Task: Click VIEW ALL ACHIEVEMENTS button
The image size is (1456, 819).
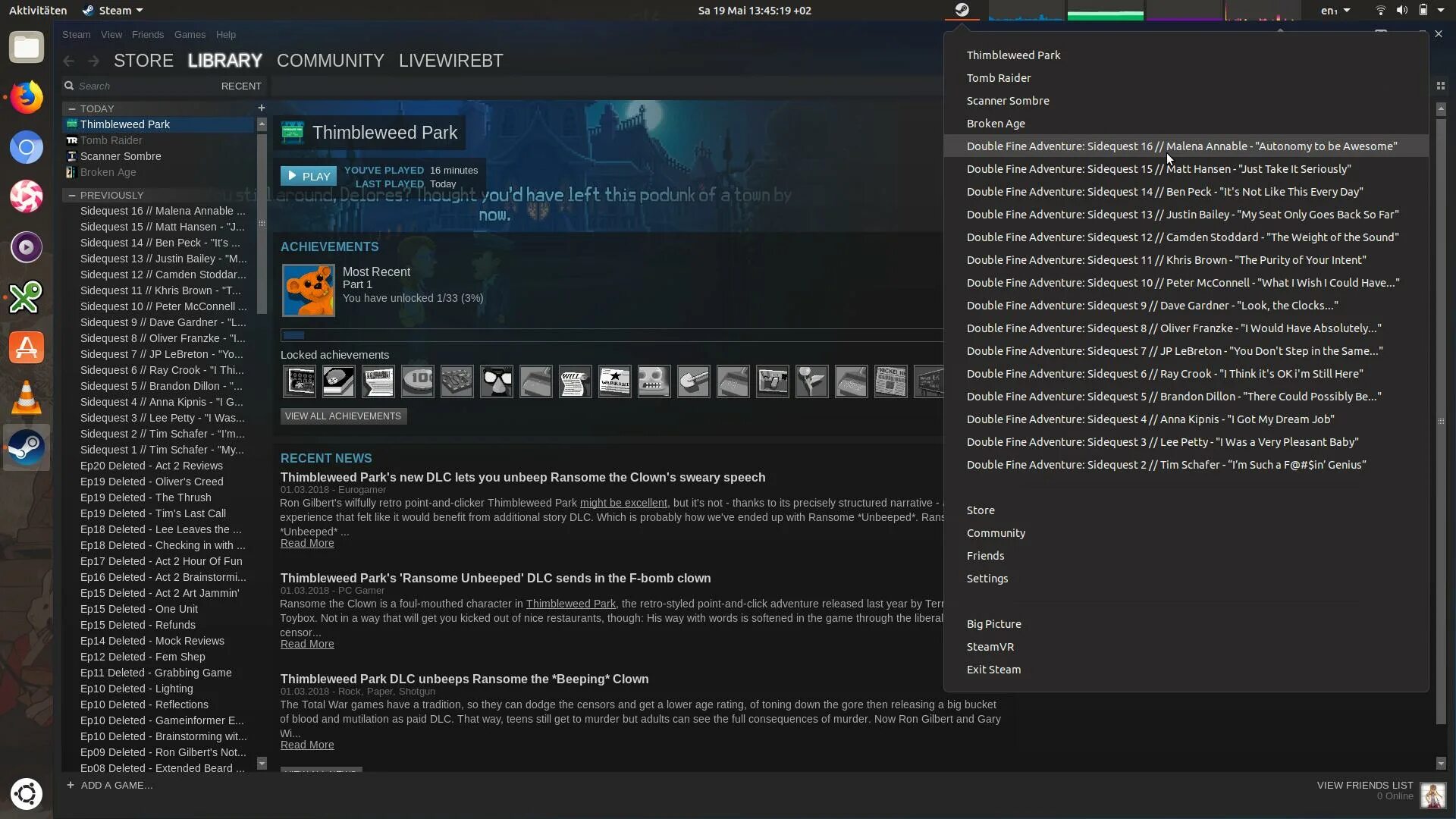Action: click(x=343, y=416)
